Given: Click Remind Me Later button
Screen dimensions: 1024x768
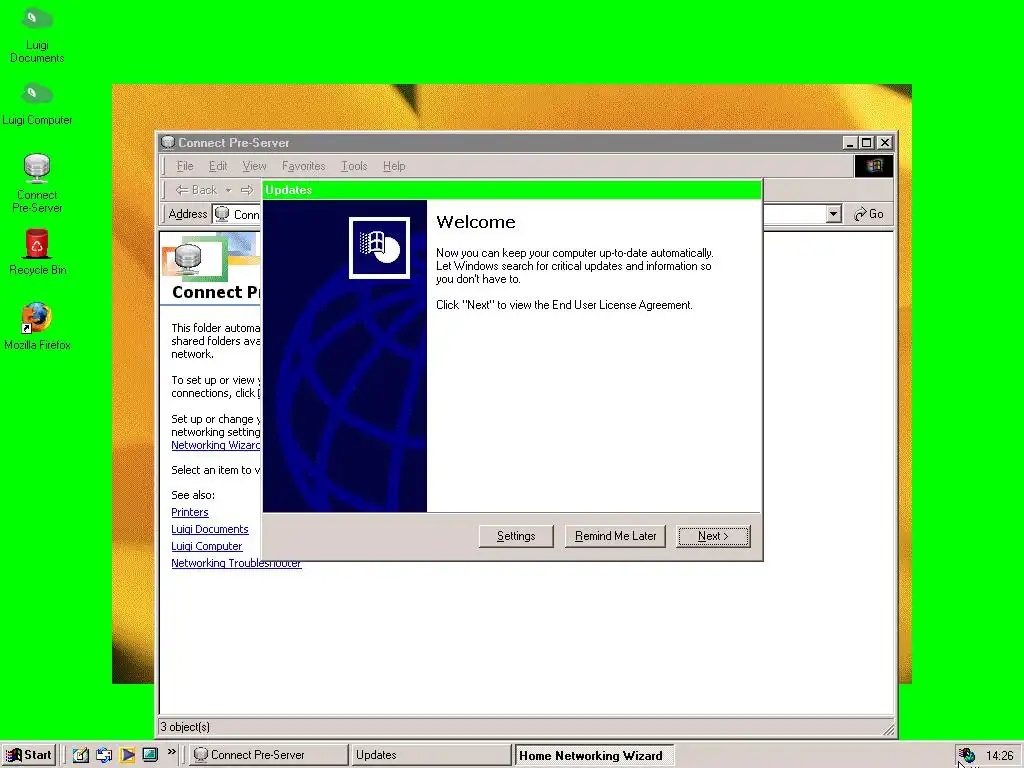Looking at the screenshot, I should click(x=615, y=536).
